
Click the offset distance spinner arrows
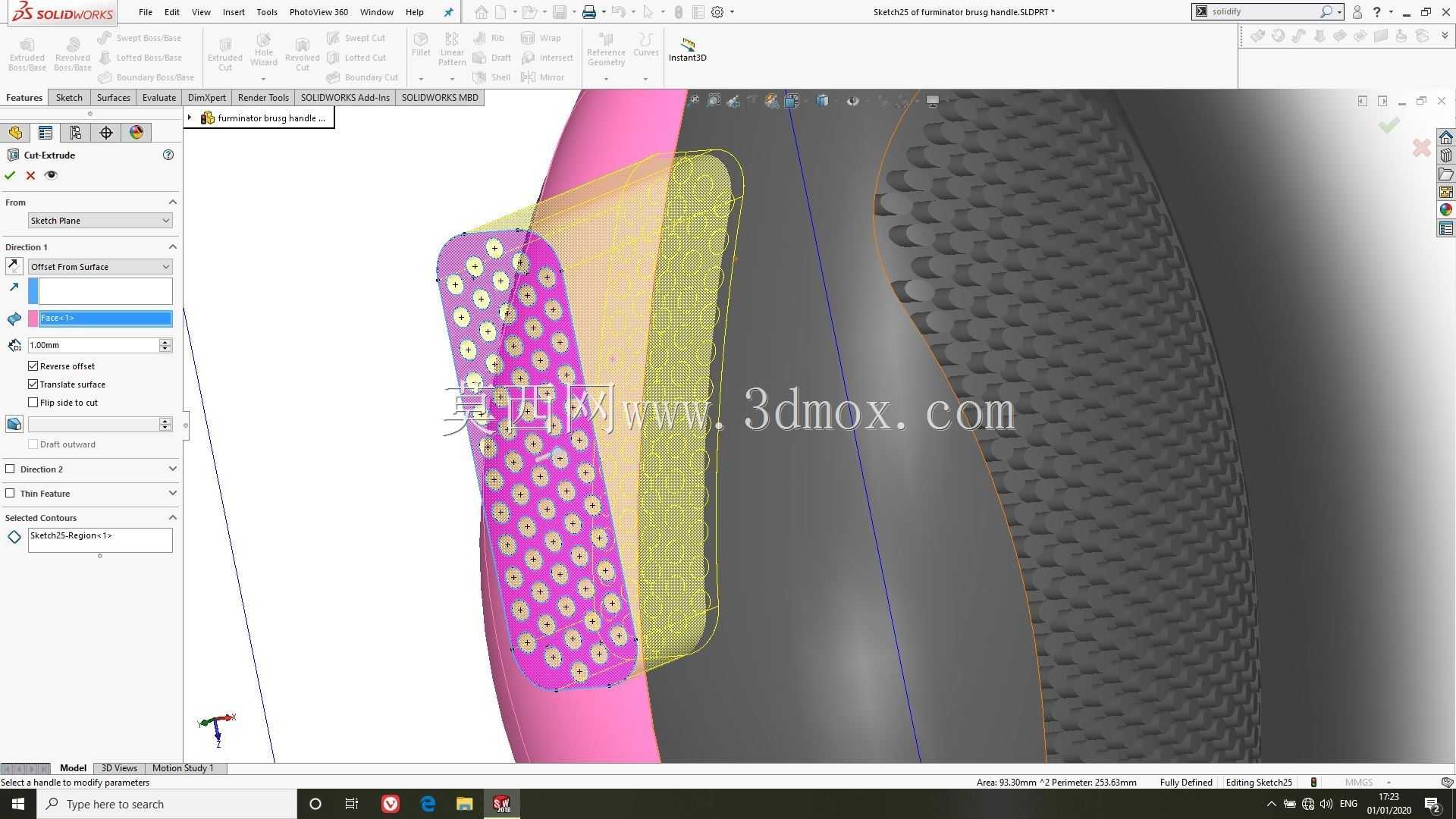tap(165, 345)
